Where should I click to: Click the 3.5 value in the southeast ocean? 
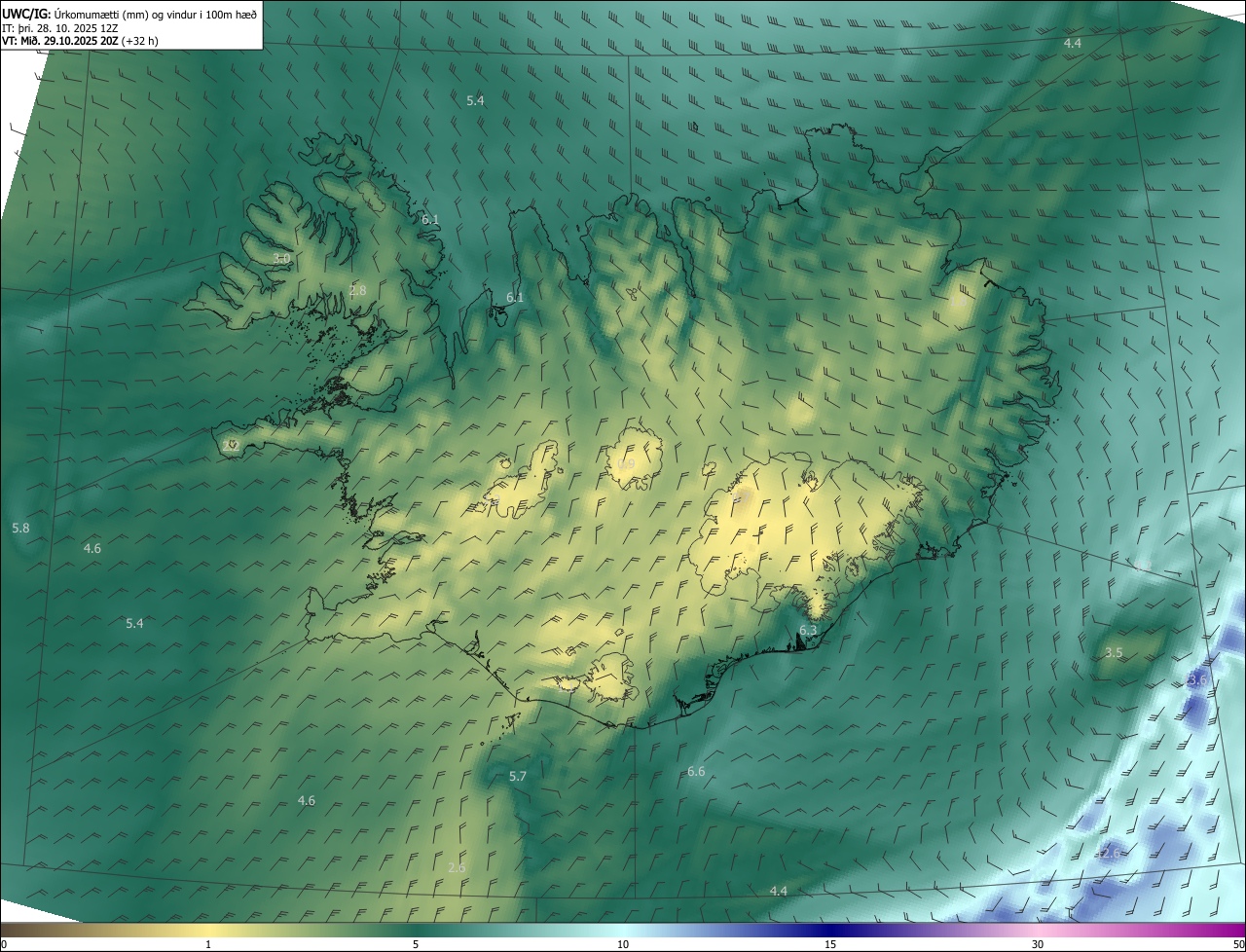coord(1115,652)
